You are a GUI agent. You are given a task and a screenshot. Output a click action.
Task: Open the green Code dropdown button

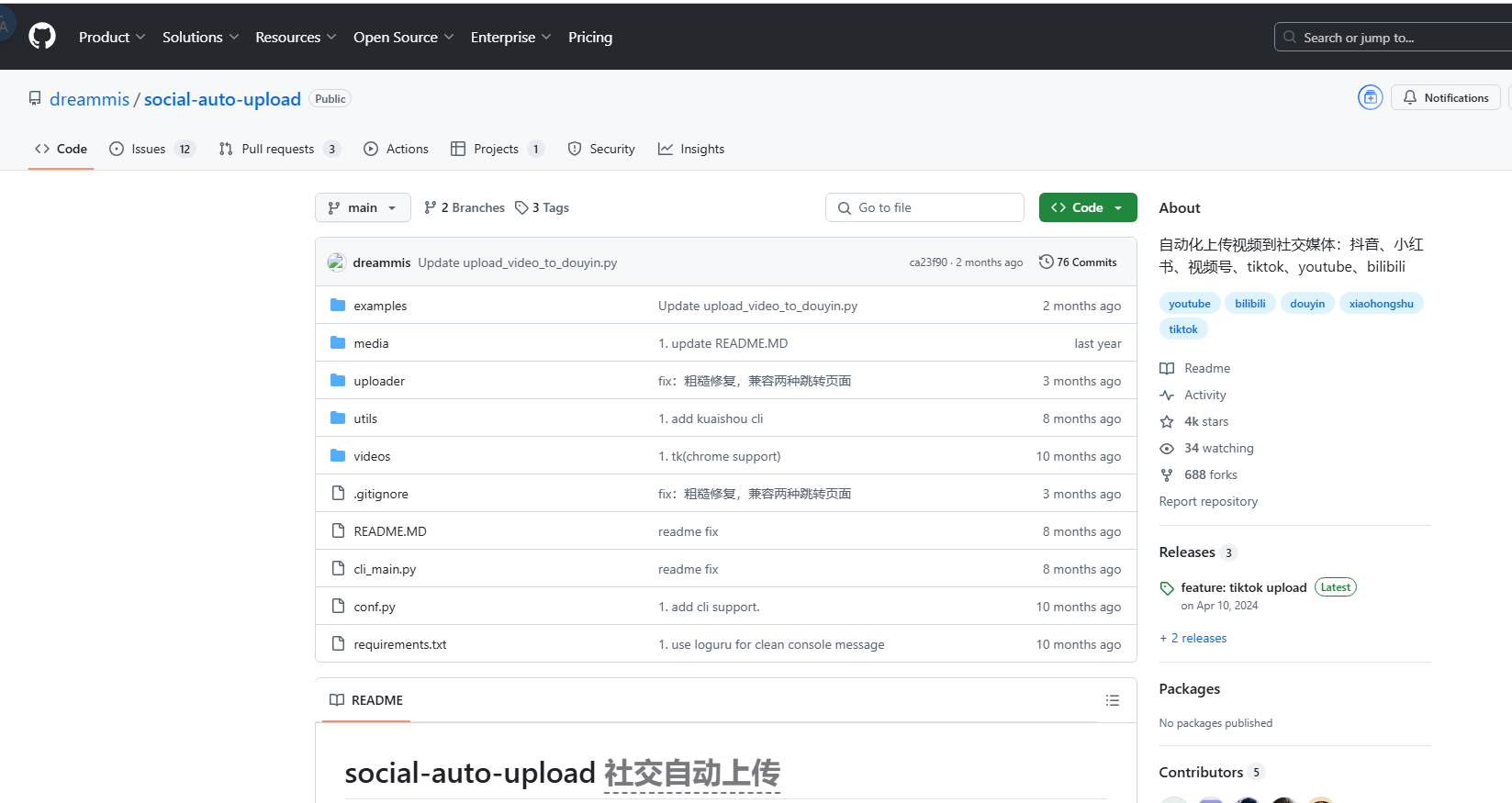[1088, 207]
